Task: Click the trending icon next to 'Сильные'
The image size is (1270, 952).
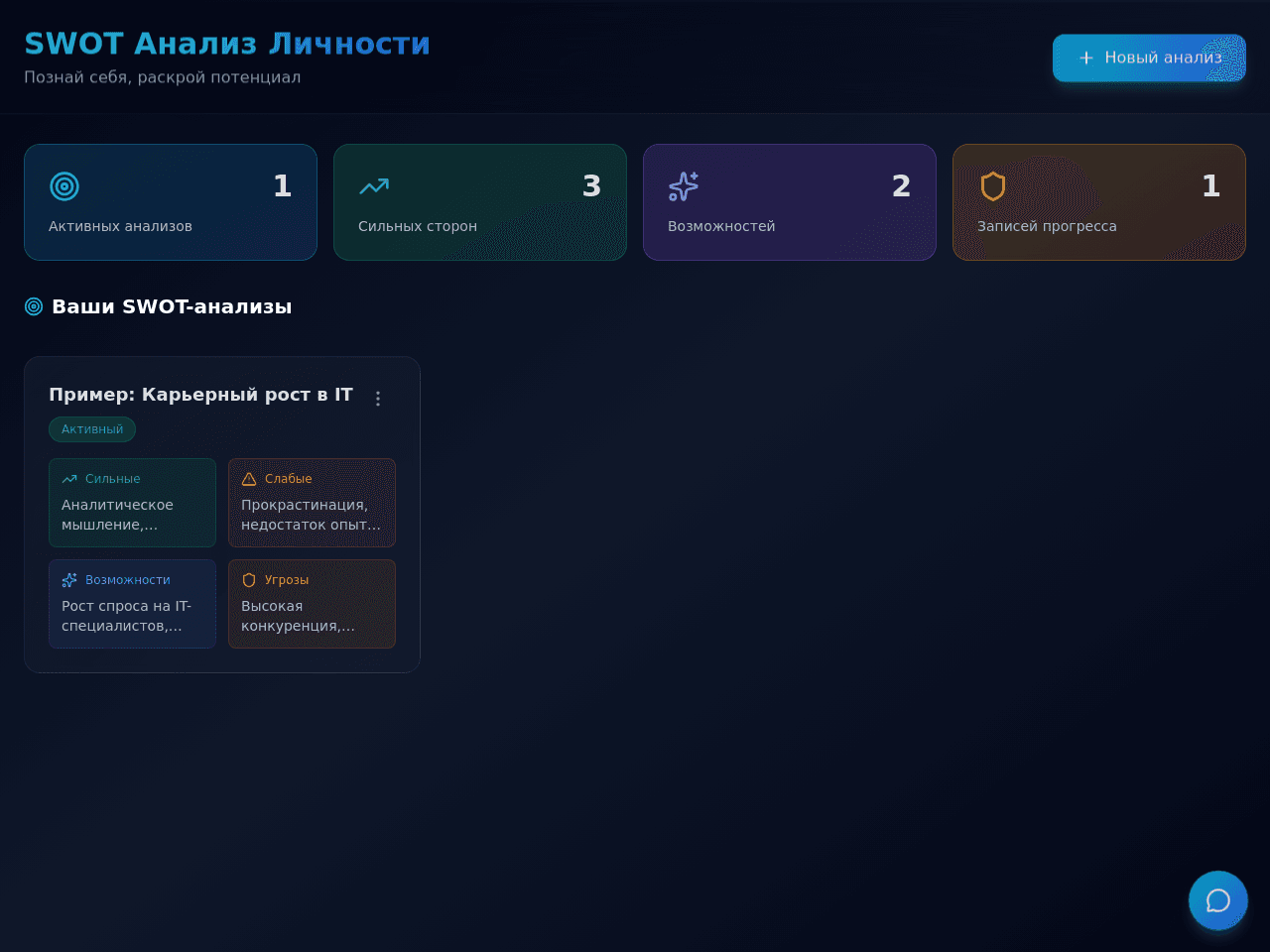Action: tap(69, 479)
